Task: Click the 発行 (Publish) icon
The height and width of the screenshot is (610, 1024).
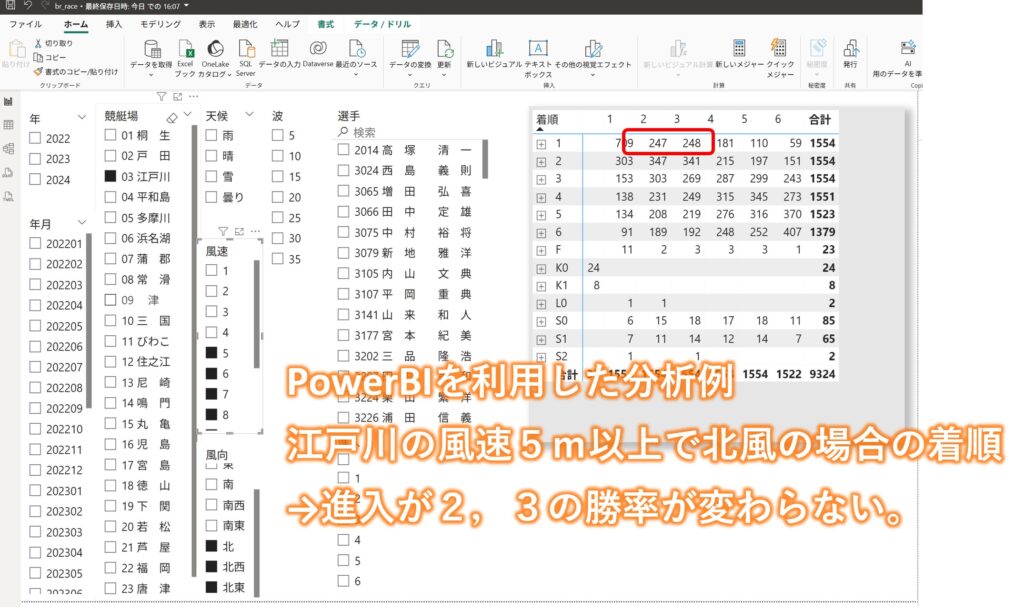Action: click(x=851, y=48)
